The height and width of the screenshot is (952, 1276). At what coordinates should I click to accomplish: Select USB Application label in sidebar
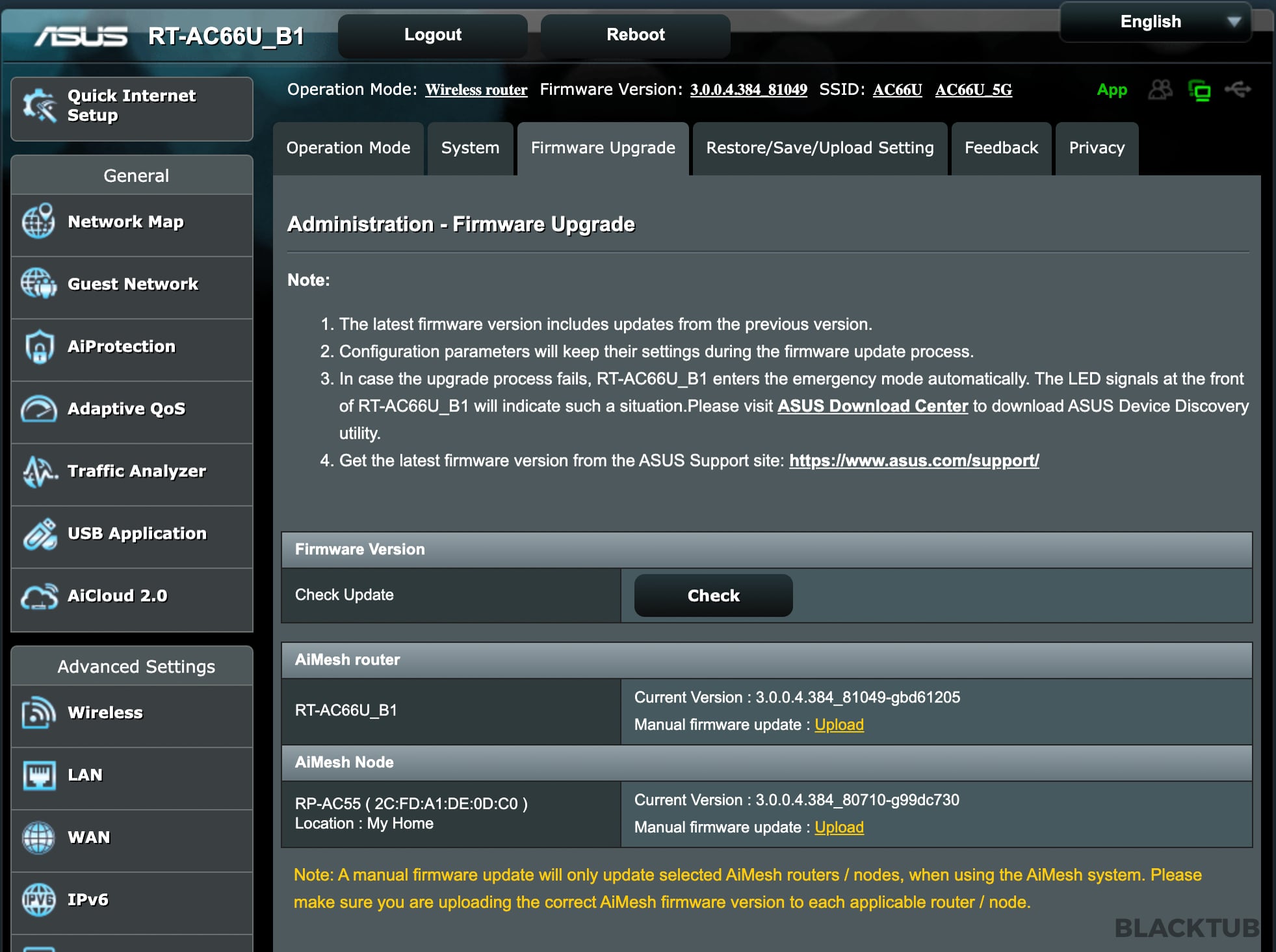[x=137, y=534]
